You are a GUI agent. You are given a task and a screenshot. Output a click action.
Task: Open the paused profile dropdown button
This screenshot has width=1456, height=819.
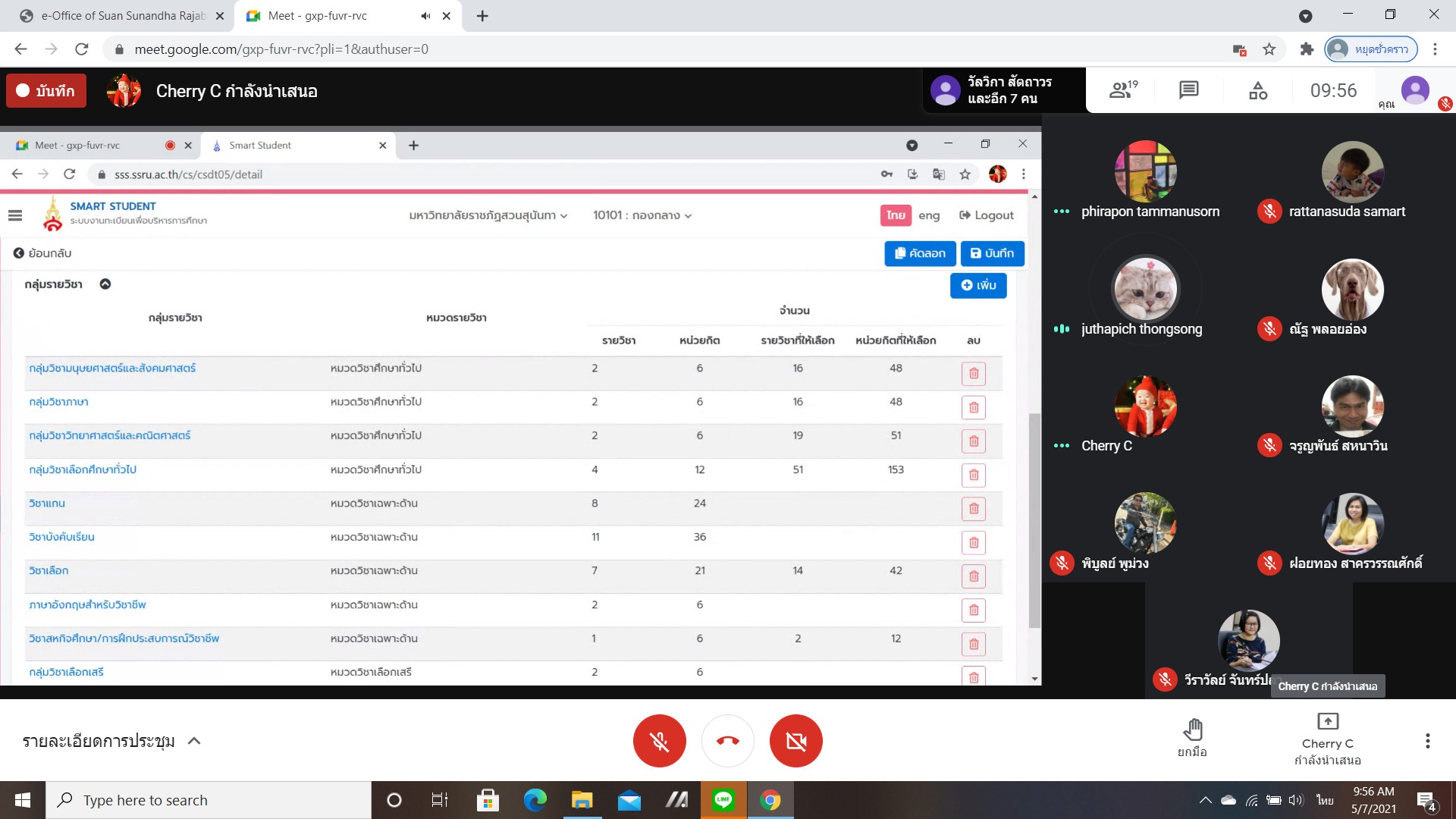coord(1370,49)
